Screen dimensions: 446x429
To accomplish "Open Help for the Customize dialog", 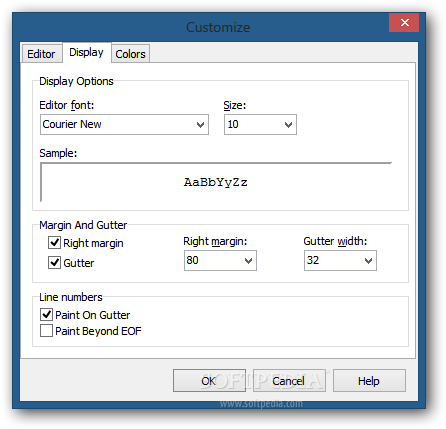I will point(369,380).
